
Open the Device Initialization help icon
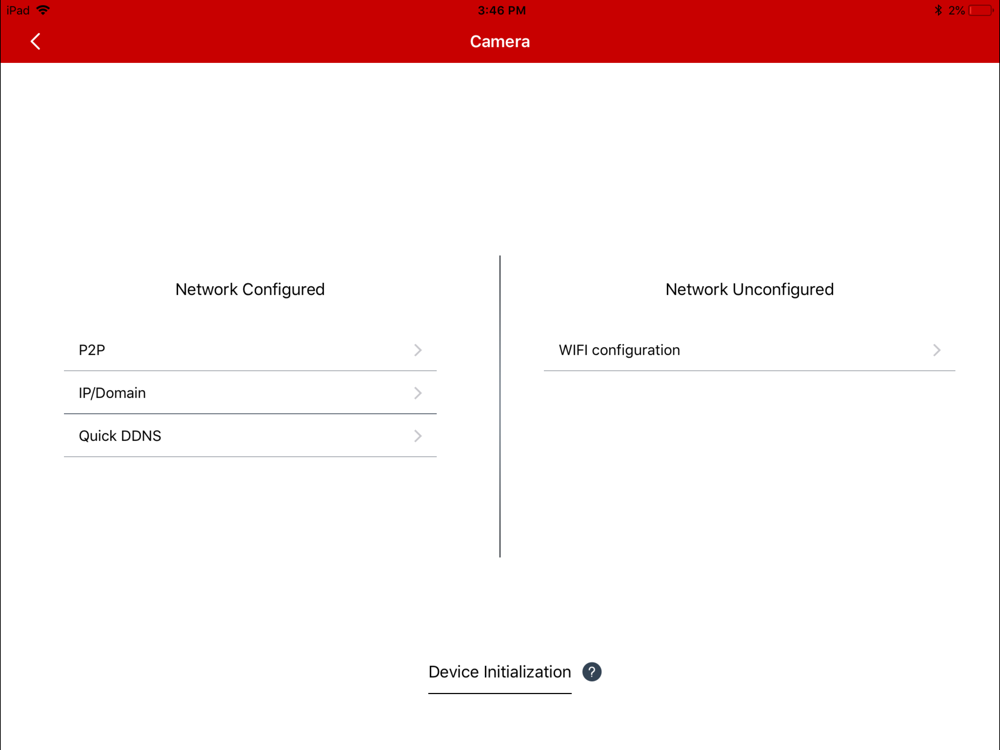[592, 672]
